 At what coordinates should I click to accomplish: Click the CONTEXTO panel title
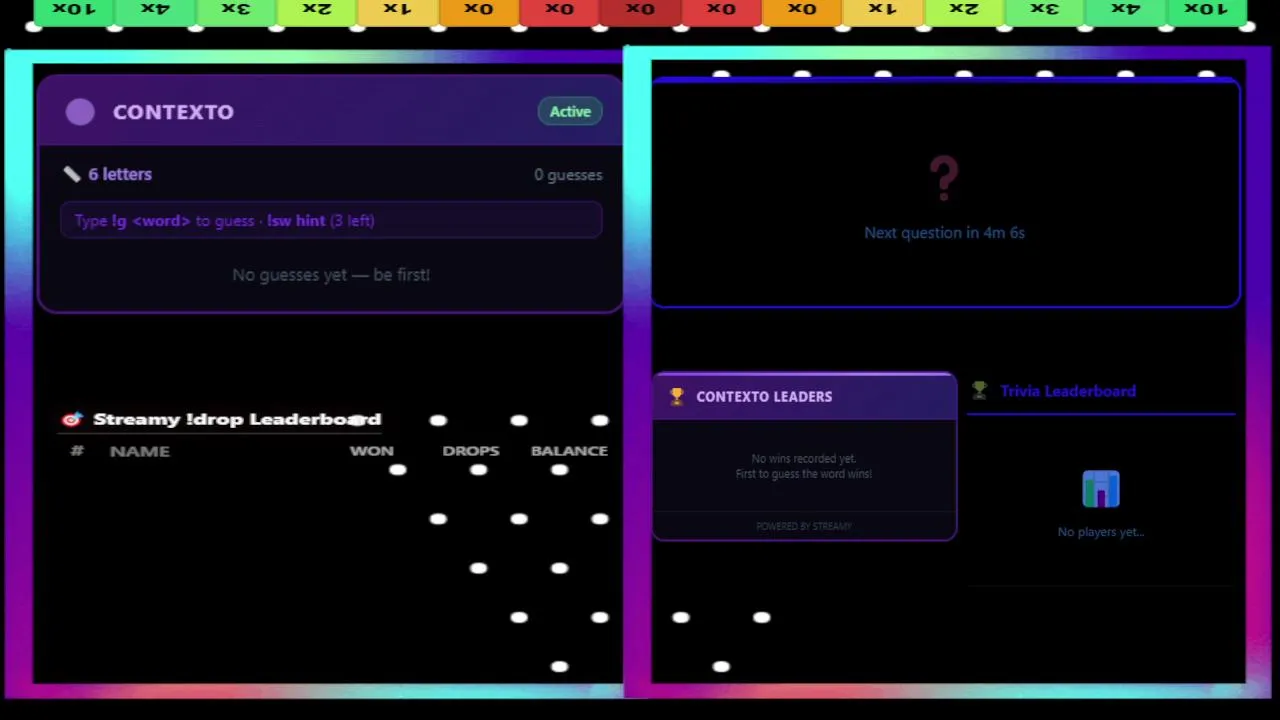tap(173, 112)
